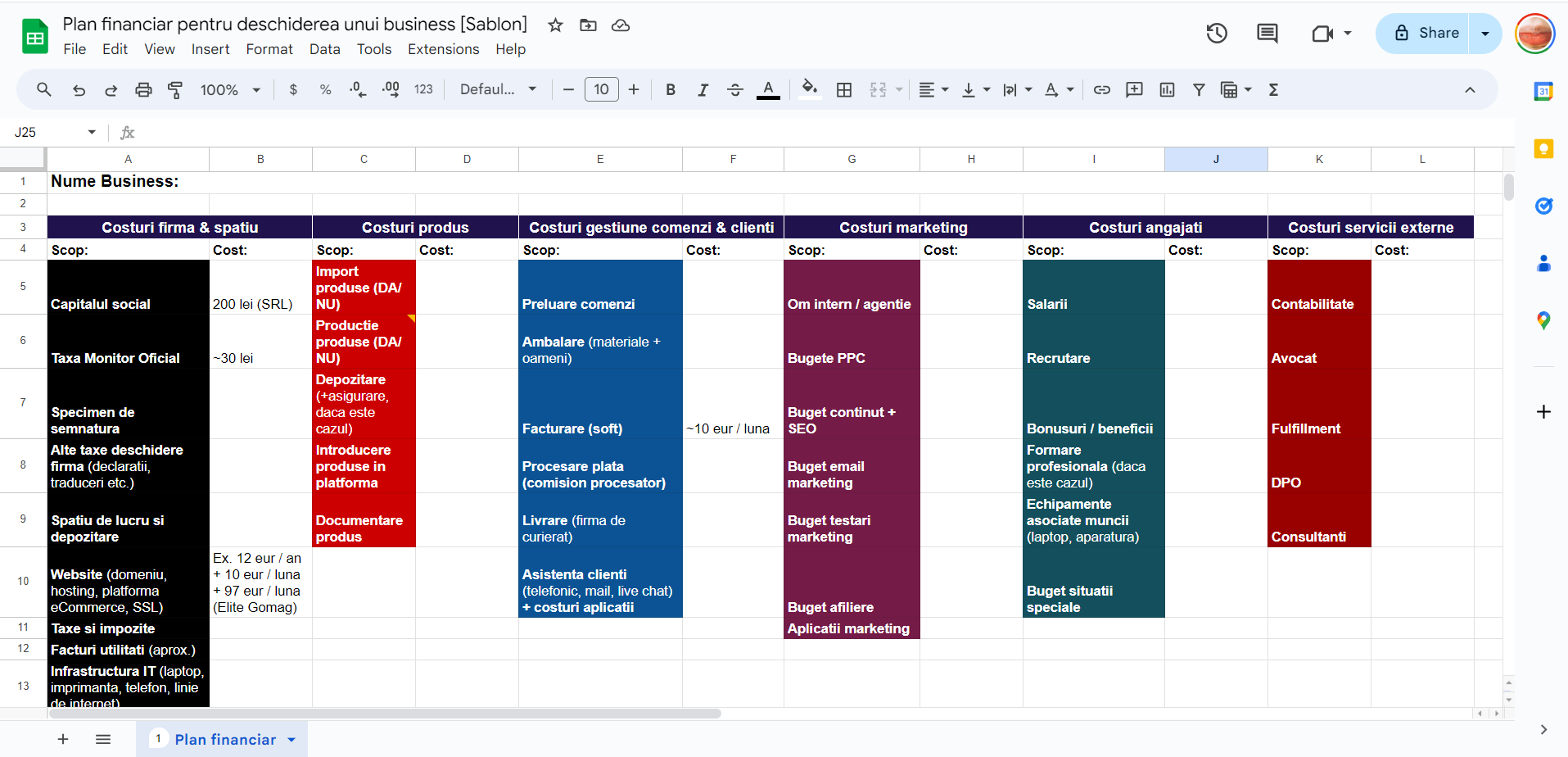1568x757 pixels.
Task: Click the Share button
Action: [x=1425, y=34]
